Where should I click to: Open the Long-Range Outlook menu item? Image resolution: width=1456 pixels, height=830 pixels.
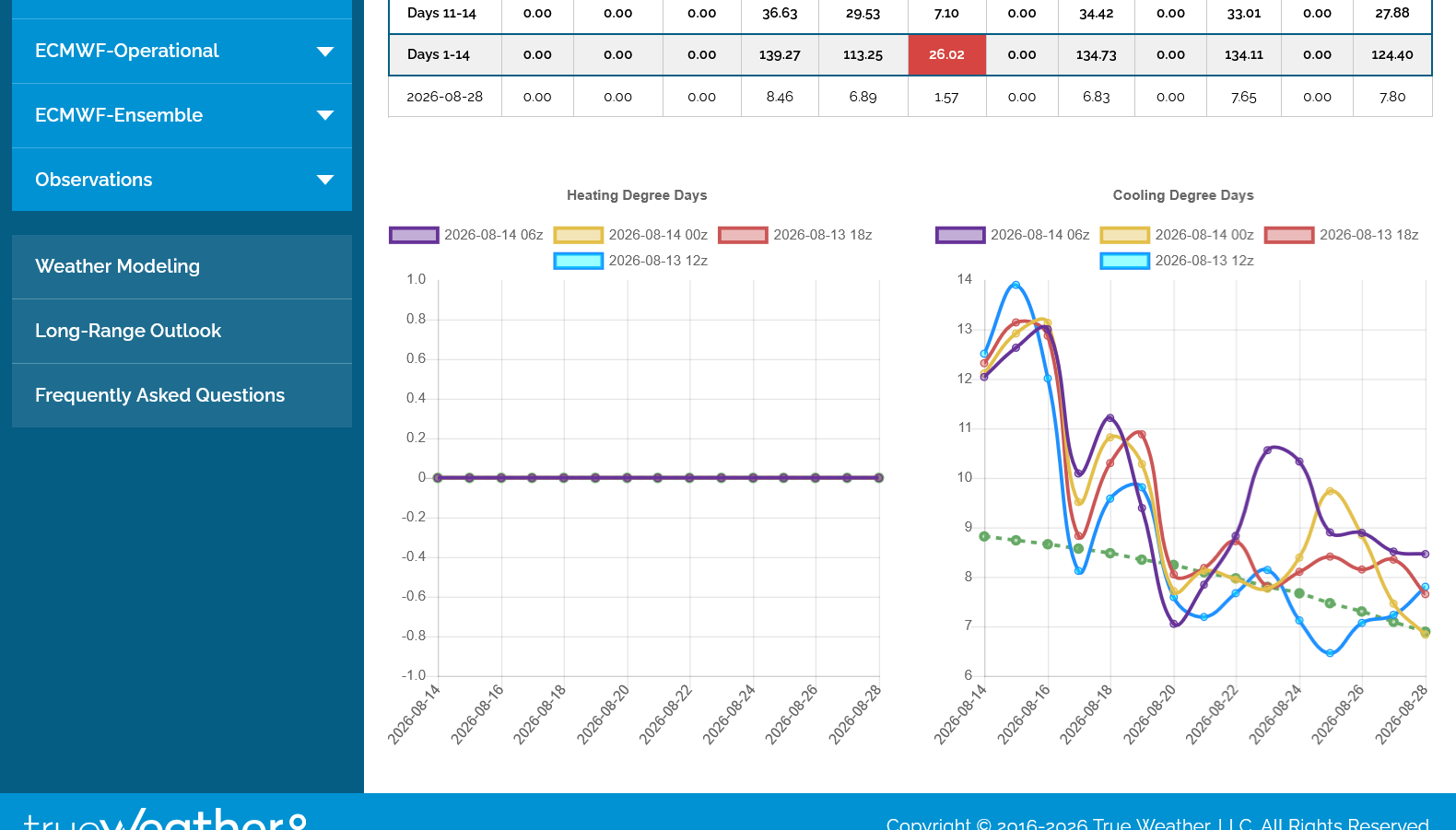click(182, 331)
